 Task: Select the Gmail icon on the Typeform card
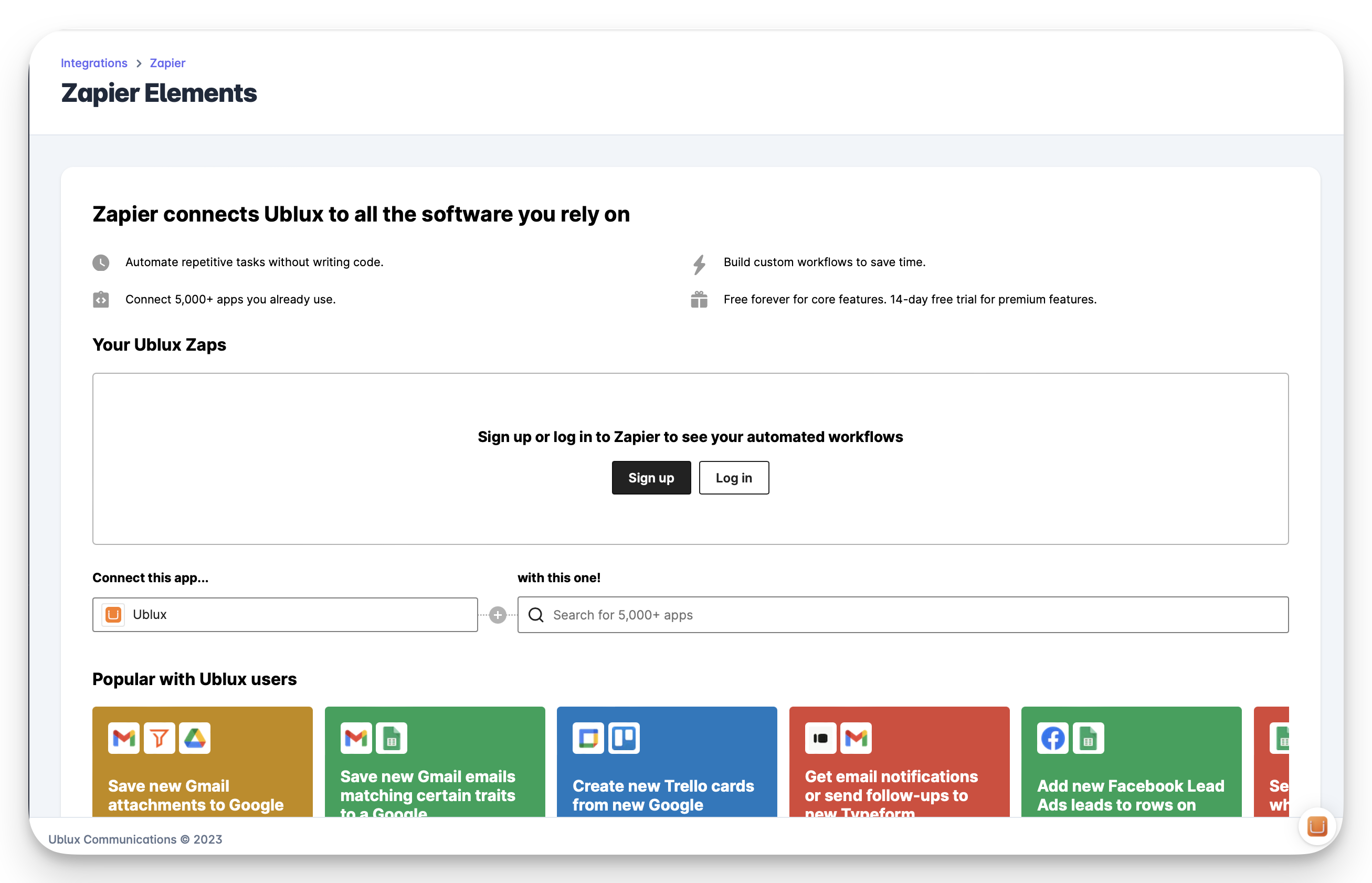[x=857, y=738]
